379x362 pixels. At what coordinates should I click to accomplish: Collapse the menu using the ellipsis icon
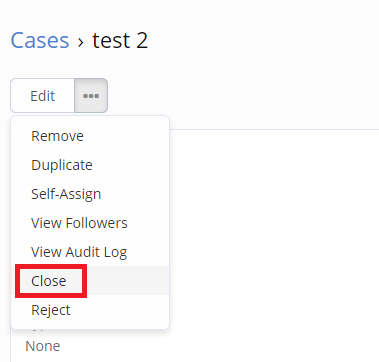click(x=91, y=96)
